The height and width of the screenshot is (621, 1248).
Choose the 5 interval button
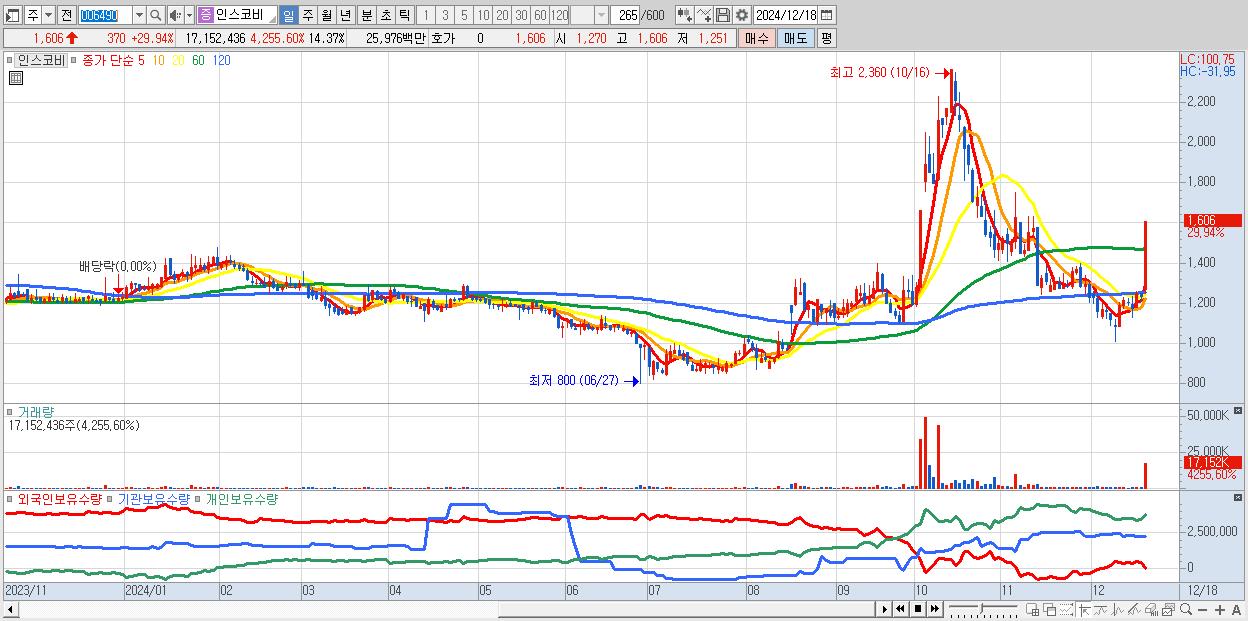tap(464, 15)
